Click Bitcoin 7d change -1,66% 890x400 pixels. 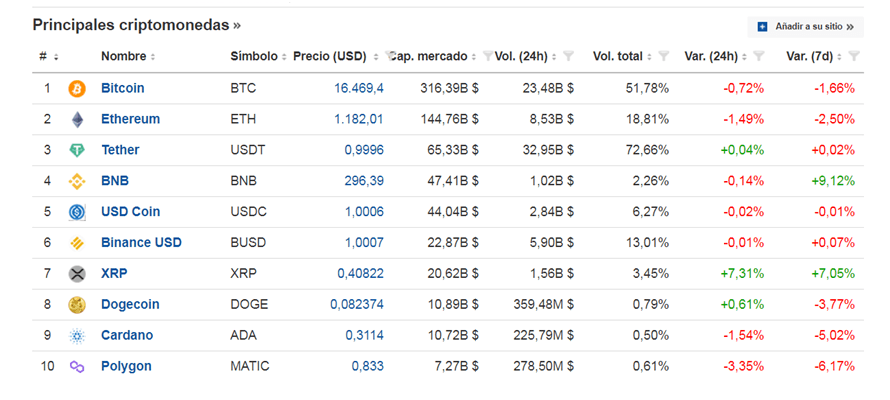click(834, 89)
